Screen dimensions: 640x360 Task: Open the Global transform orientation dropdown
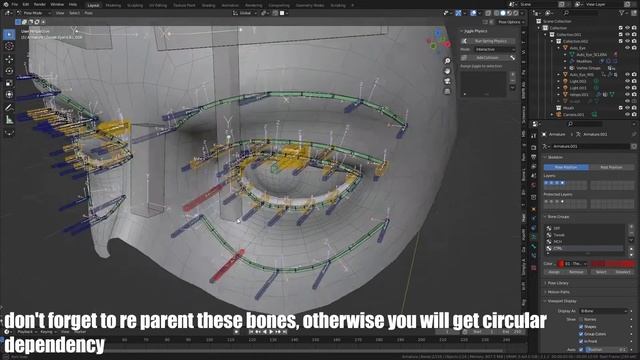click(x=245, y=13)
